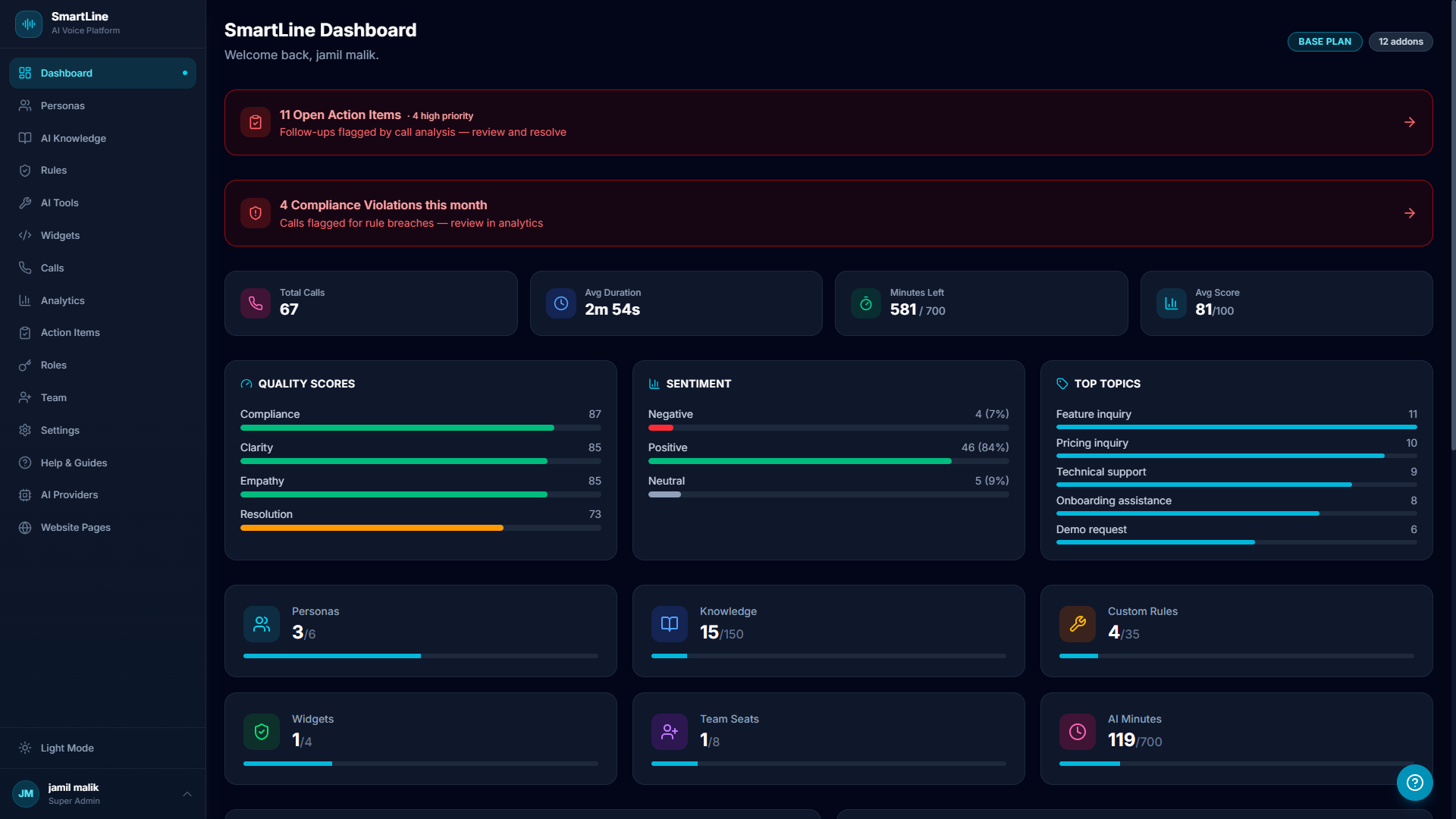
Task: Open the Open Action Items arrow
Action: pyautogui.click(x=1410, y=122)
